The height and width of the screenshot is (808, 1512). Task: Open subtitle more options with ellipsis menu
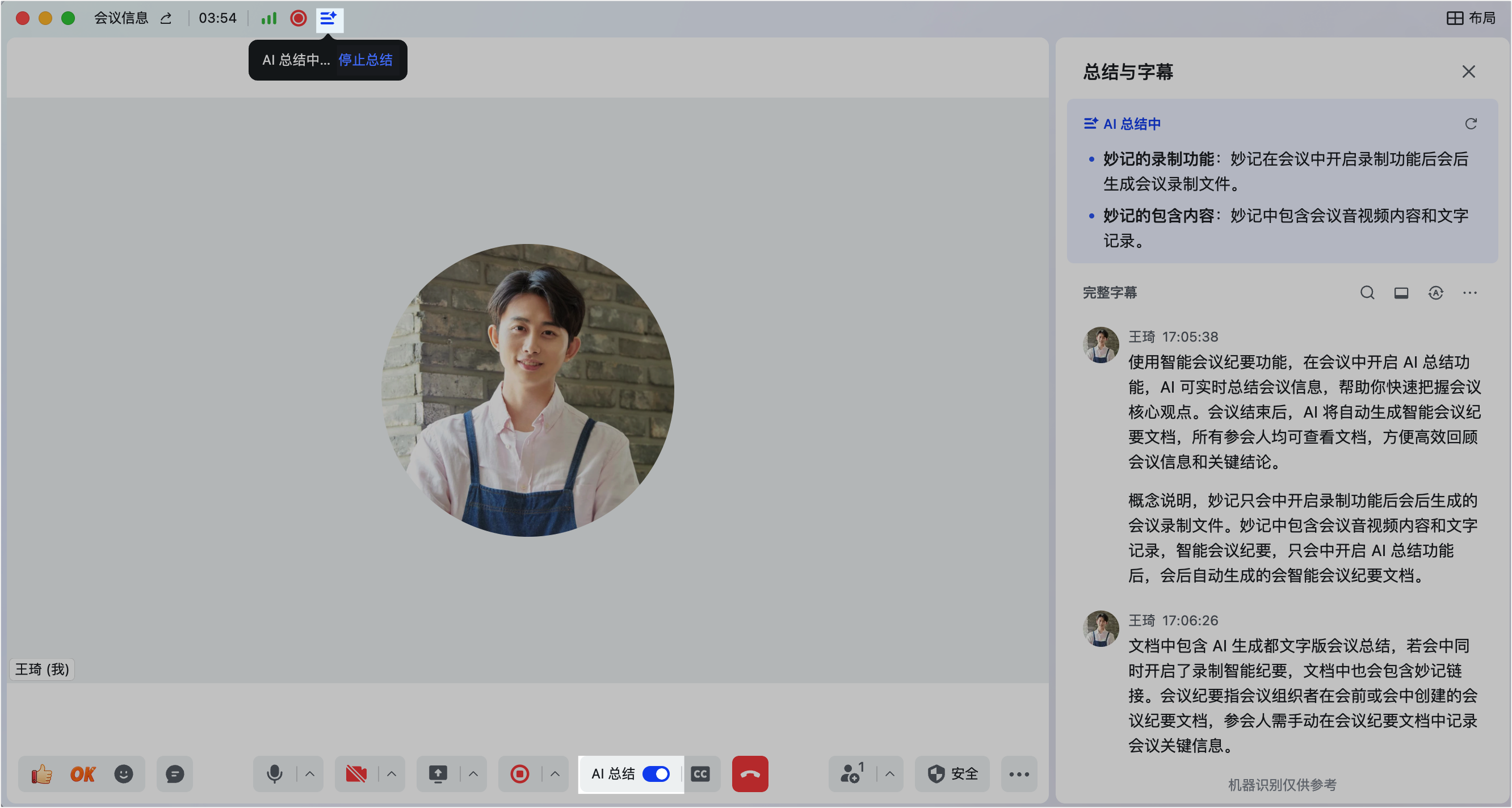1471,293
